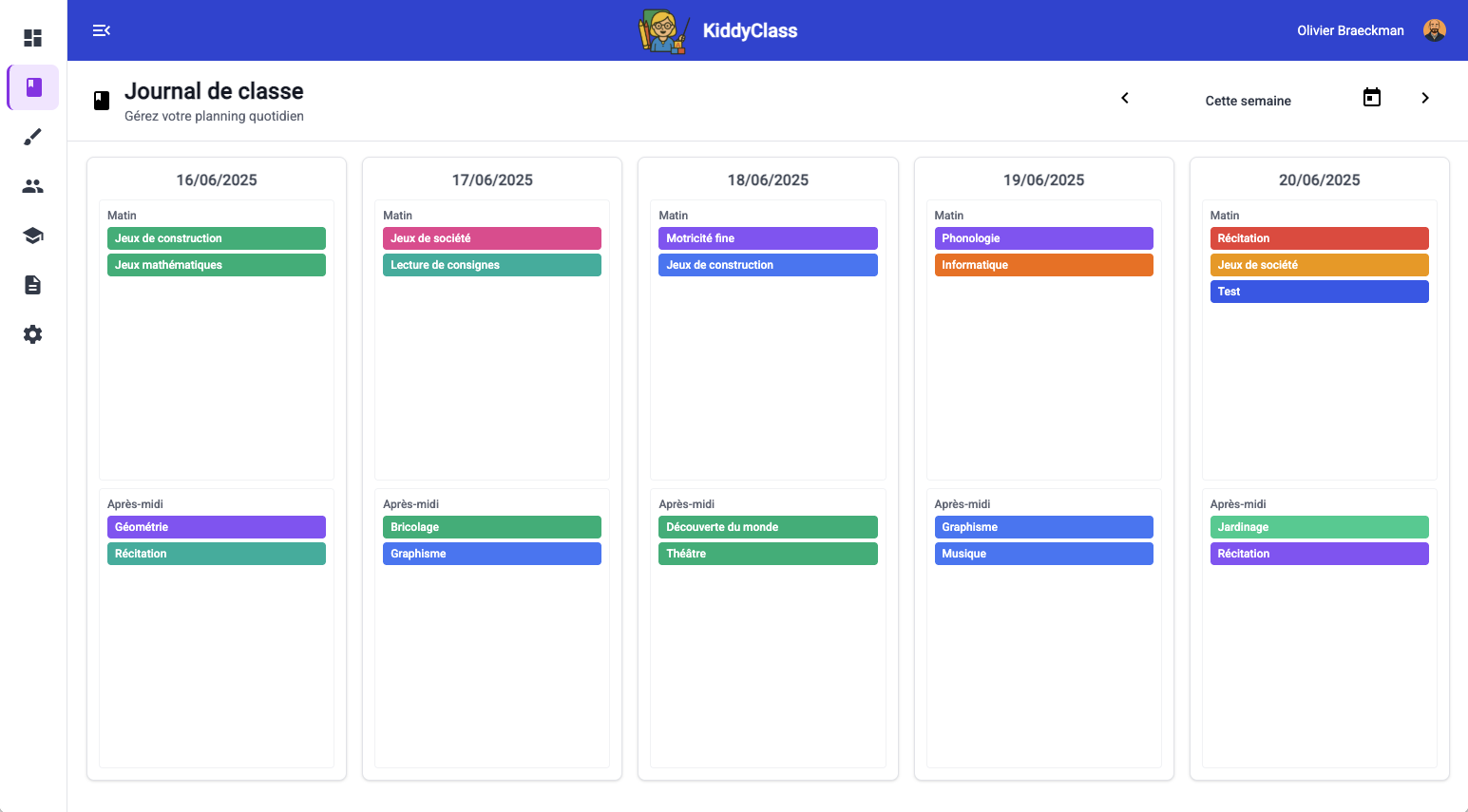This screenshot has height=812, width=1468.
Task: Open the 'Test' activity
Action: pyautogui.click(x=1319, y=292)
